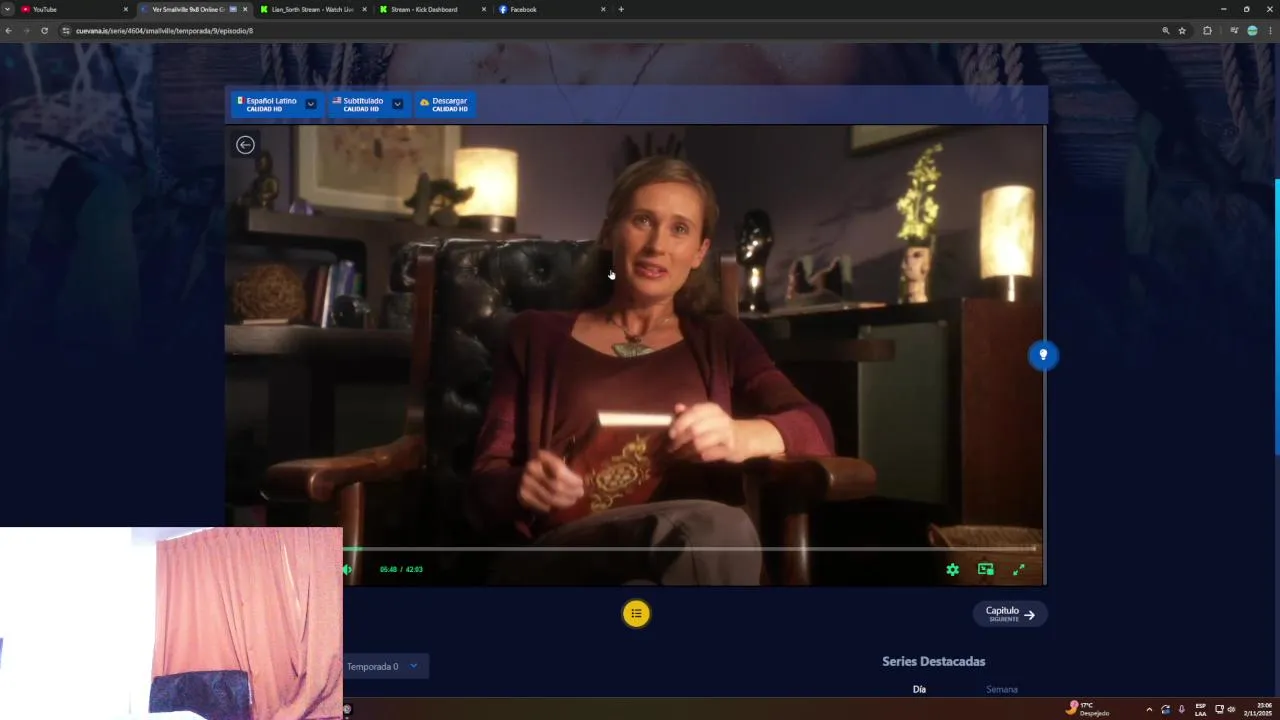Open the clock showing 23:06
The height and width of the screenshot is (720, 1280).
click(1258, 709)
